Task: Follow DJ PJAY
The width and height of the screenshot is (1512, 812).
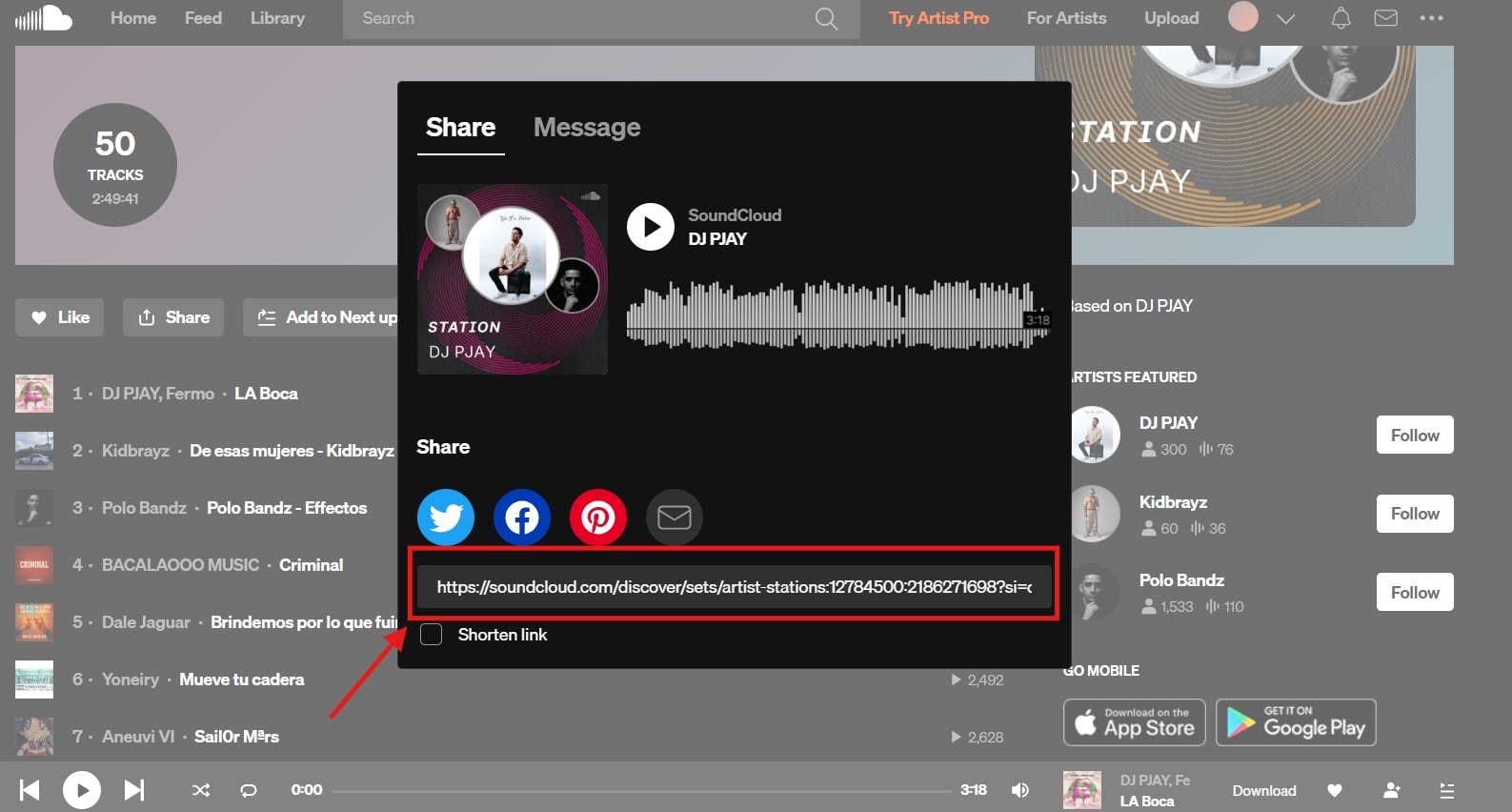Action: (x=1415, y=435)
